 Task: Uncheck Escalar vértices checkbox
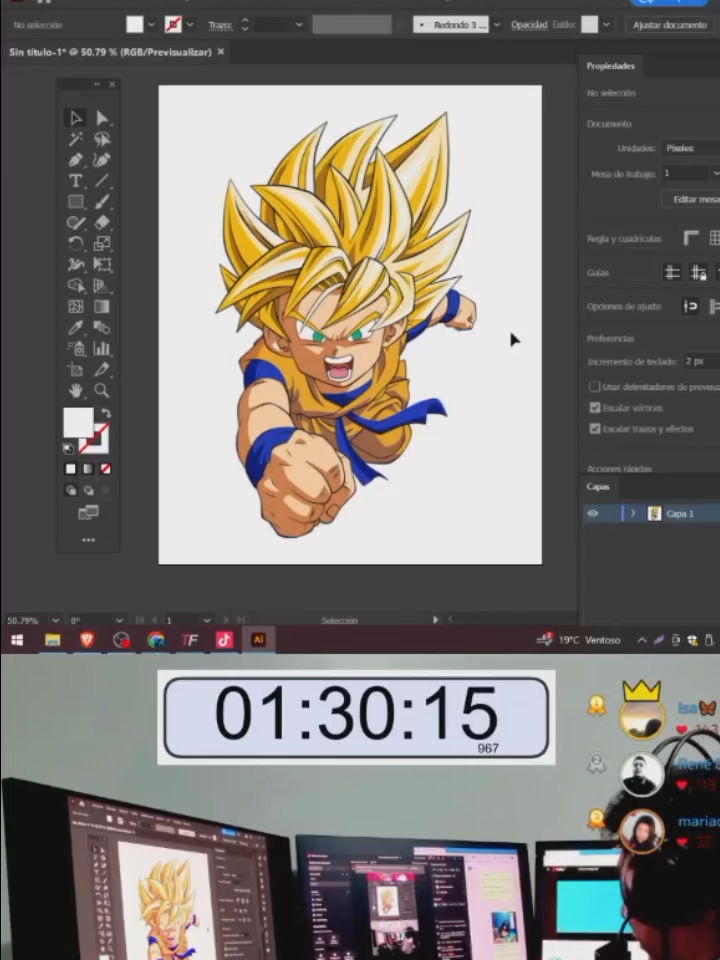594,408
